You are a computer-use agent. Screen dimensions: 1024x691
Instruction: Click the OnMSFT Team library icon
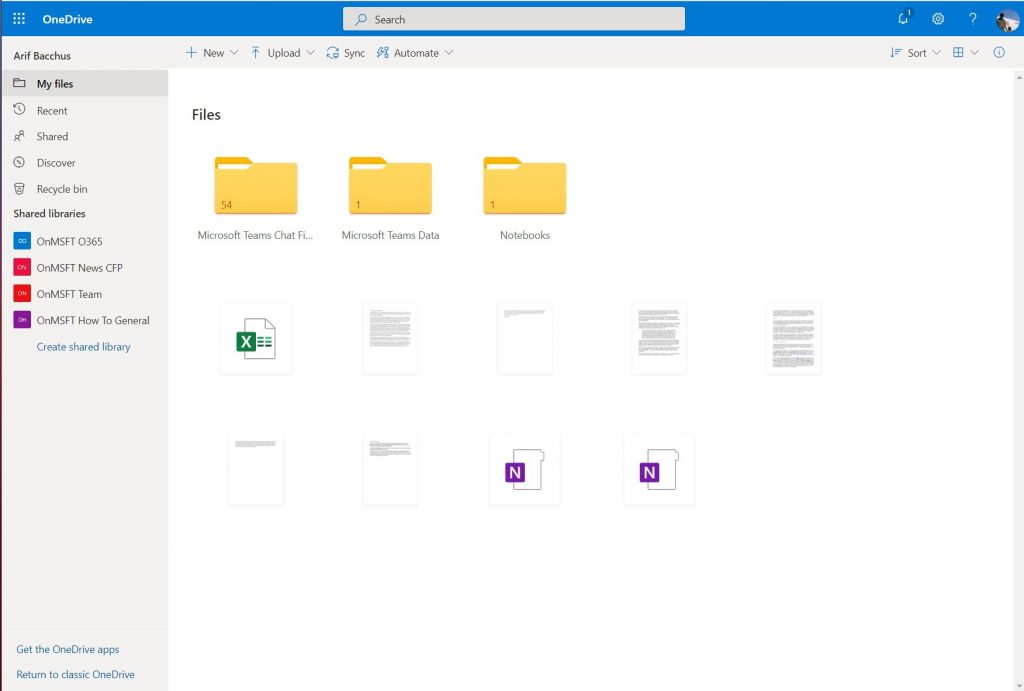coord(22,293)
